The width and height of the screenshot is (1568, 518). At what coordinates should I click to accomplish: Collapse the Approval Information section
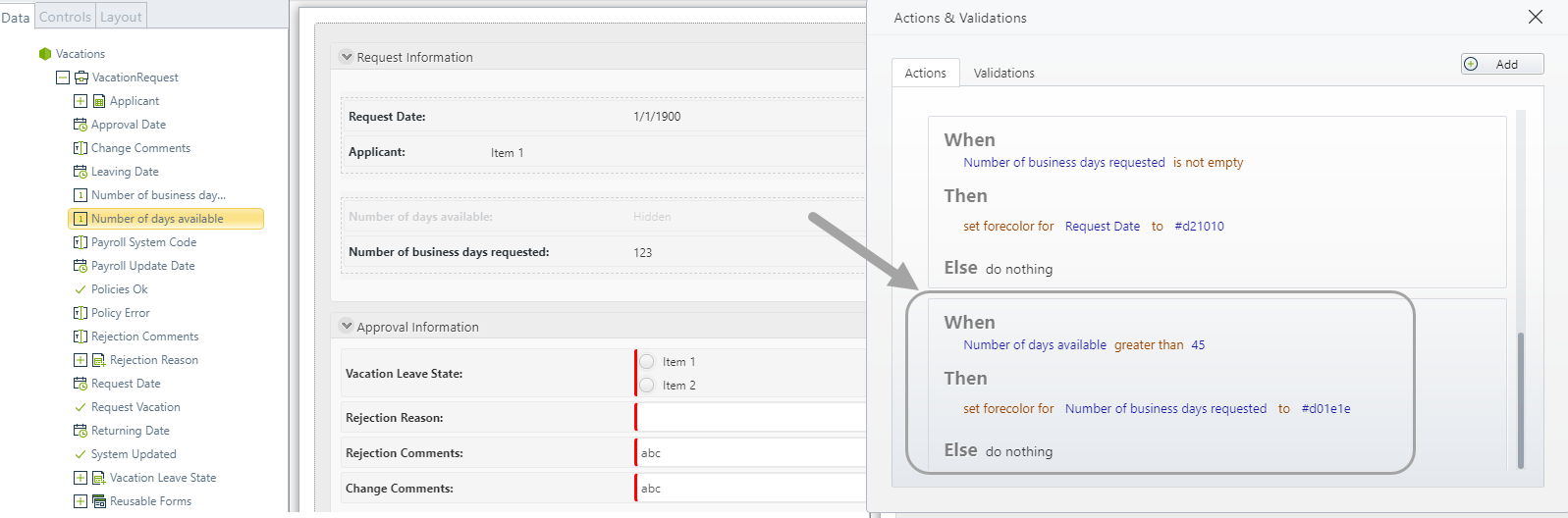coord(347,326)
